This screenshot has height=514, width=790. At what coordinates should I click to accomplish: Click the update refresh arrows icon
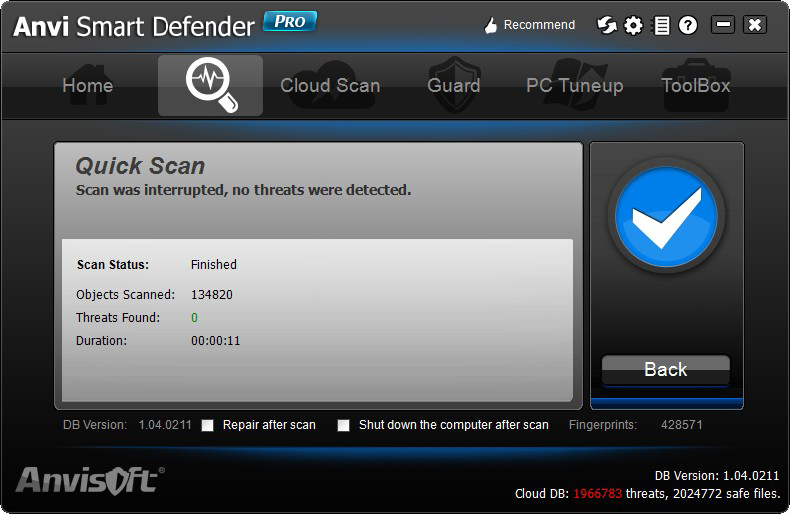607,25
